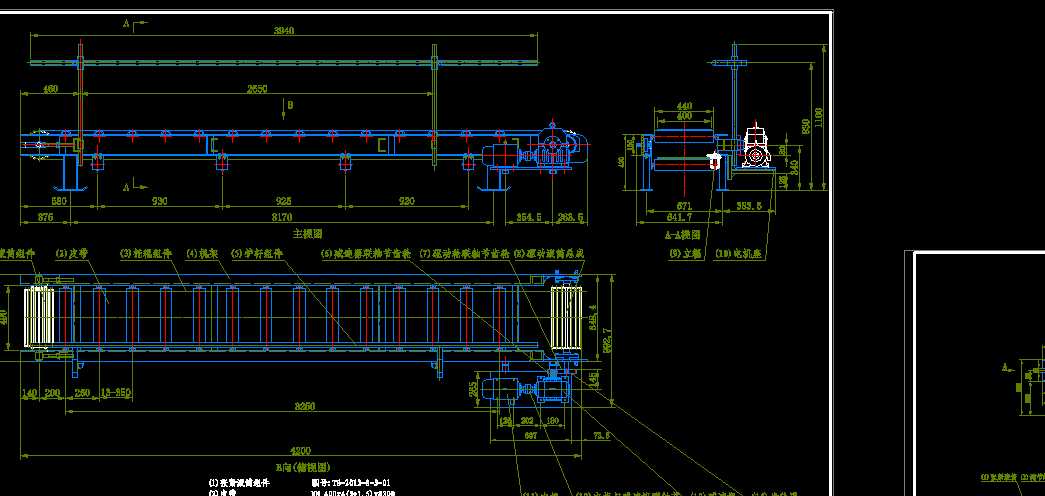Click the 4200 overall plan dimension
This screenshot has width=1045, height=496.
pyautogui.click(x=302, y=451)
